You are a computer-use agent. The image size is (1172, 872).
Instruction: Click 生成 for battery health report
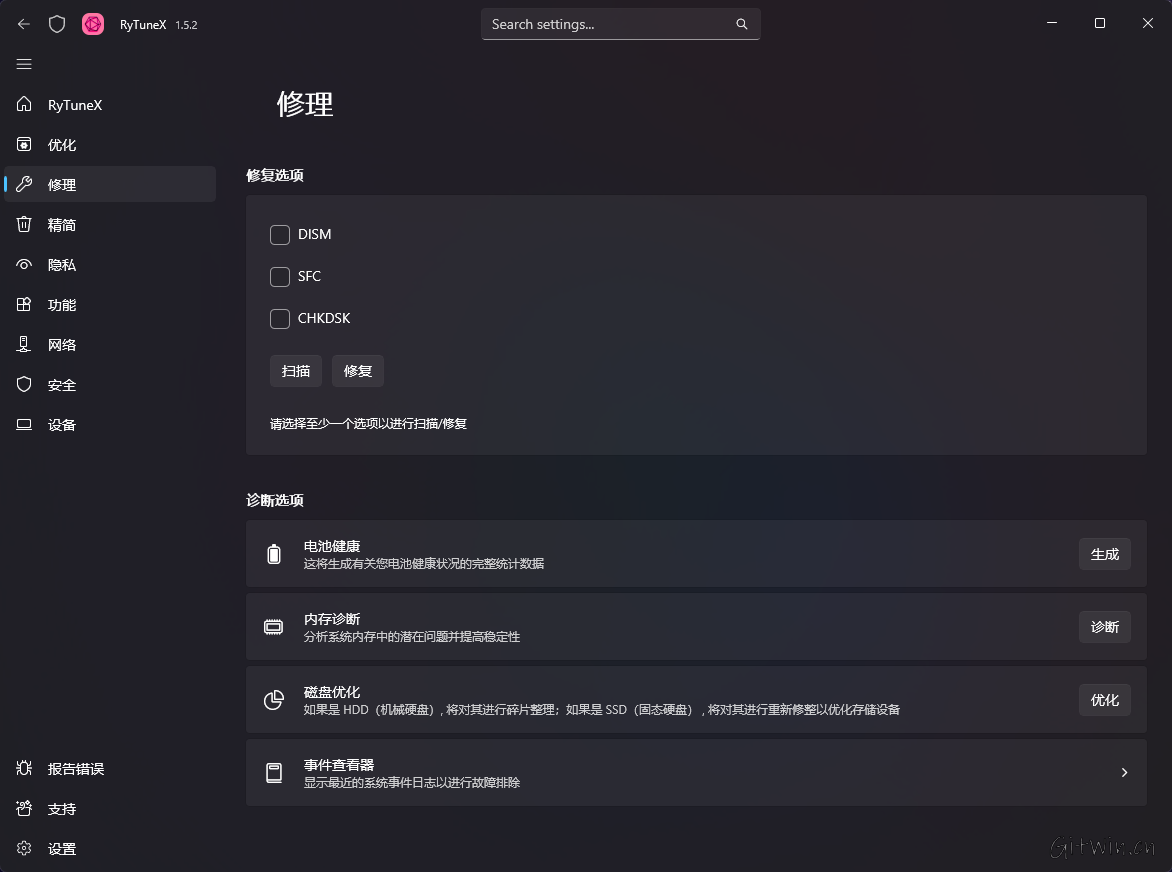(1104, 554)
